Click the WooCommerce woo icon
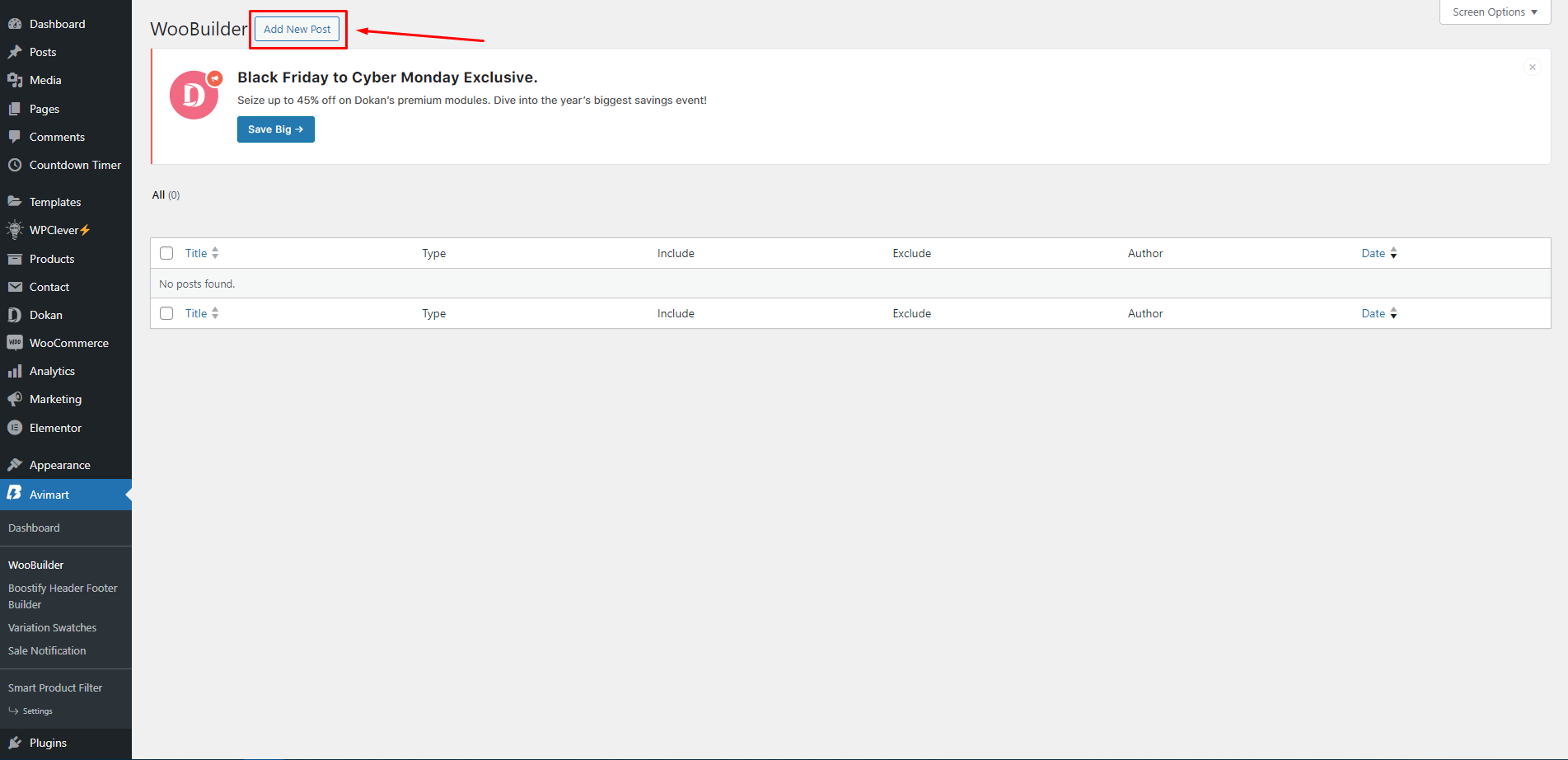Screen dimensions: 1568x760 coord(15,343)
